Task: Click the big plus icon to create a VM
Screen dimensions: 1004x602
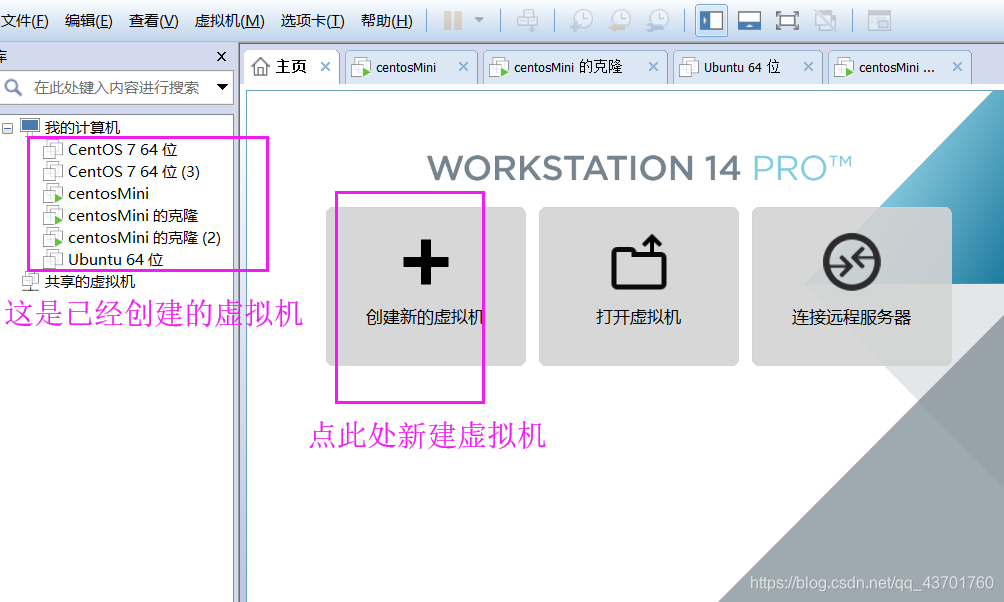Action: click(x=425, y=262)
